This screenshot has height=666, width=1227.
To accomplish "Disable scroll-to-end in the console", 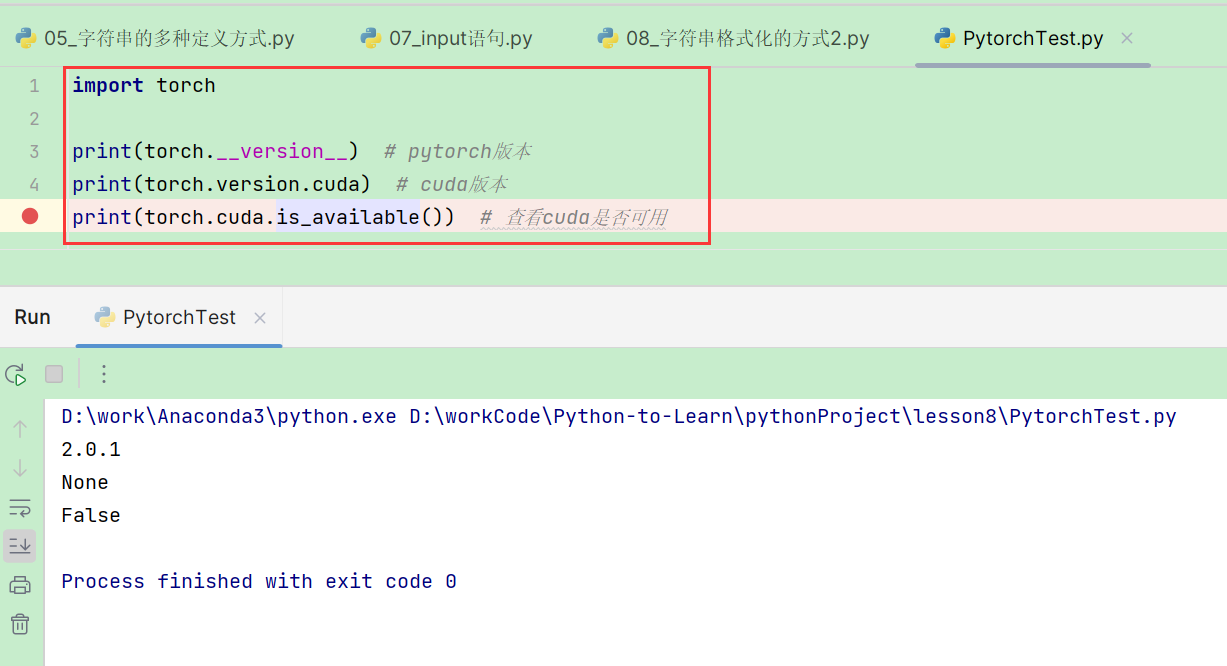I will pyautogui.click(x=20, y=546).
